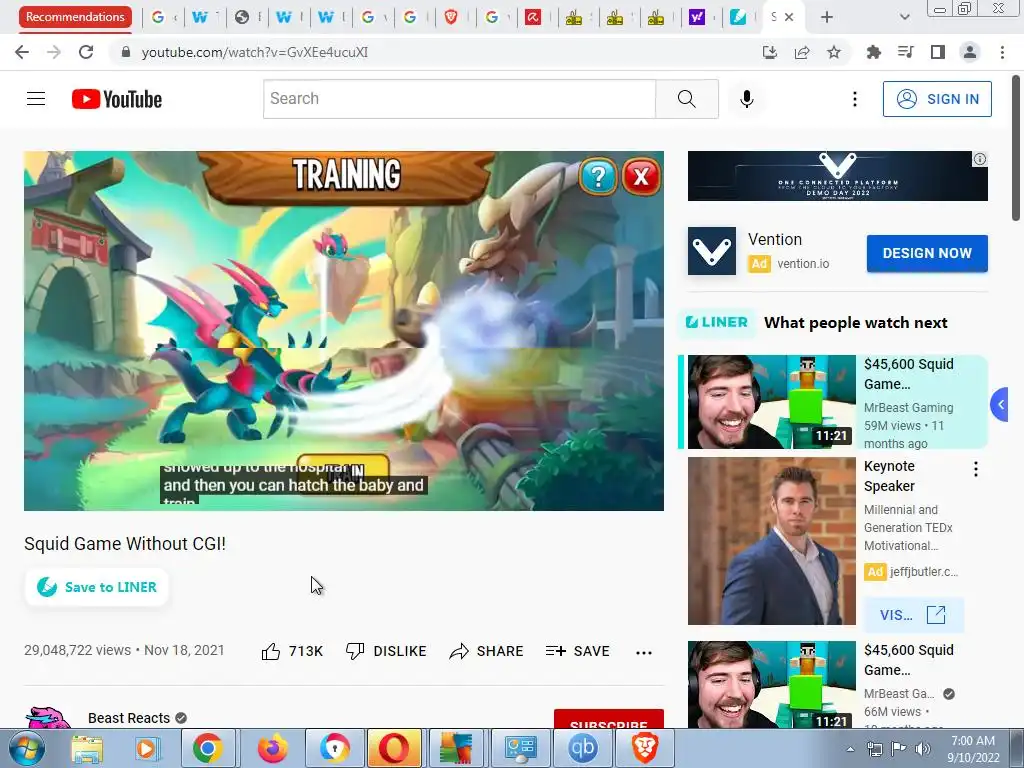Screen dimensions: 1024x768
Task: Click the Save to LINER button
Action: 97,587
